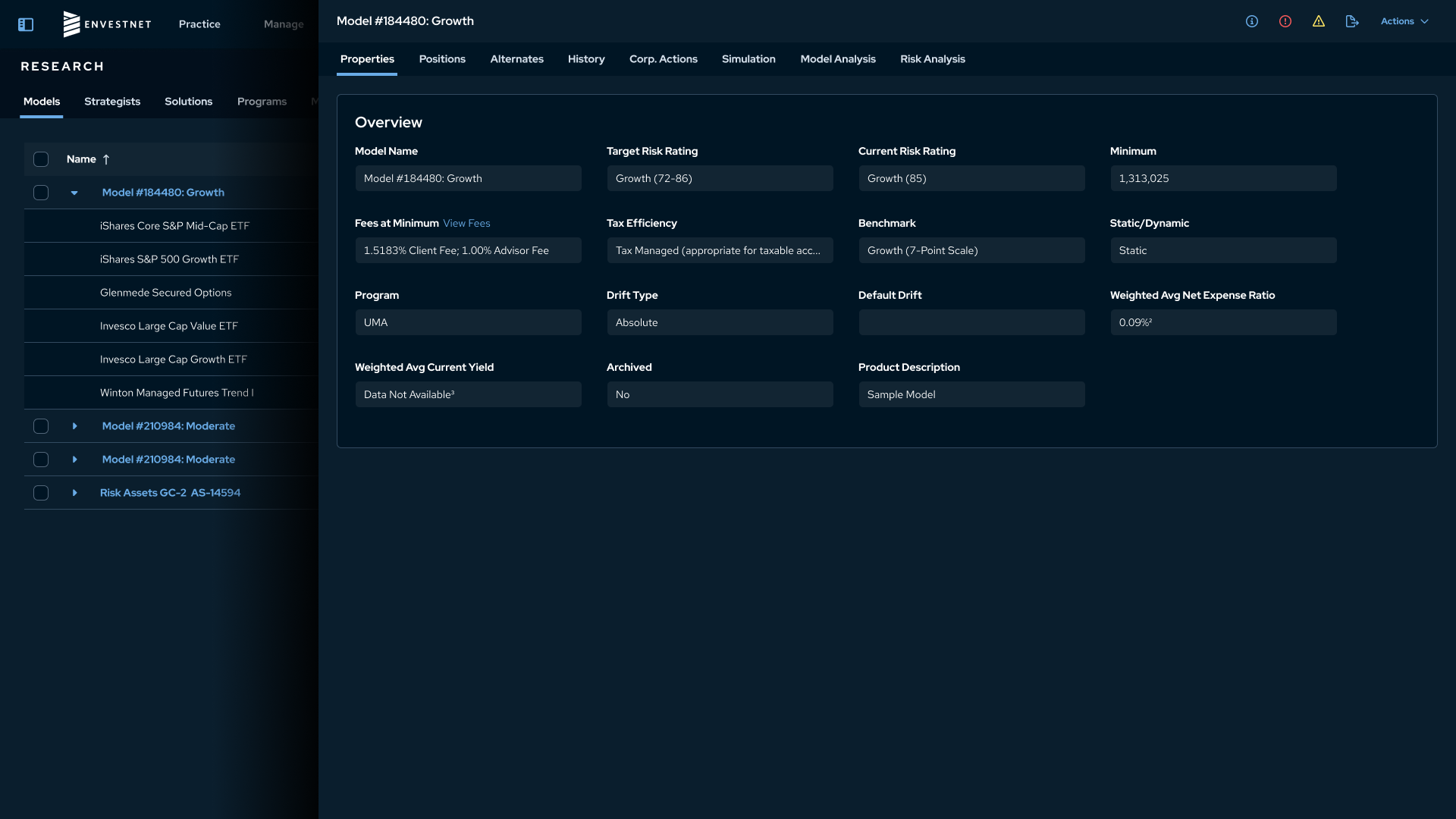Switch to the Solutions tab
Screen dimensions: 1456x819
tap(188, 102)
